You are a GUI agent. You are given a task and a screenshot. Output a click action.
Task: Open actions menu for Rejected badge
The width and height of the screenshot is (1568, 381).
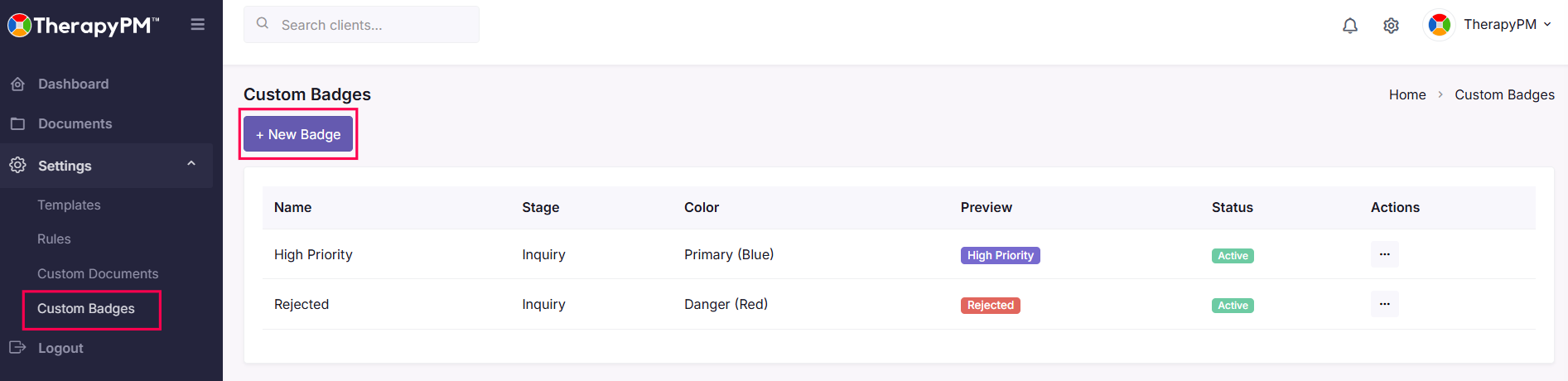coord(1384,304)
